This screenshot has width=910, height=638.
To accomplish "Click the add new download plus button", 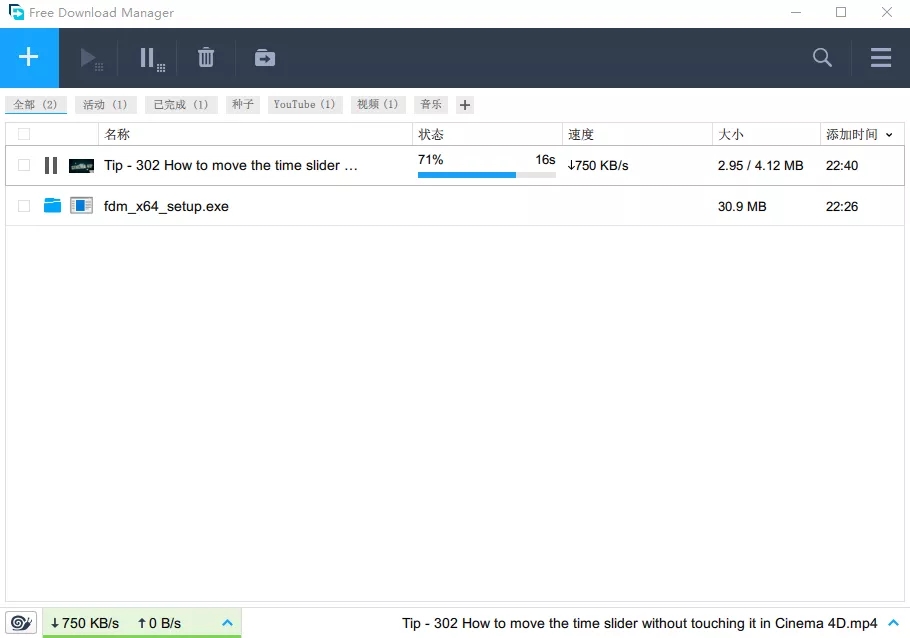I will 29,57.
